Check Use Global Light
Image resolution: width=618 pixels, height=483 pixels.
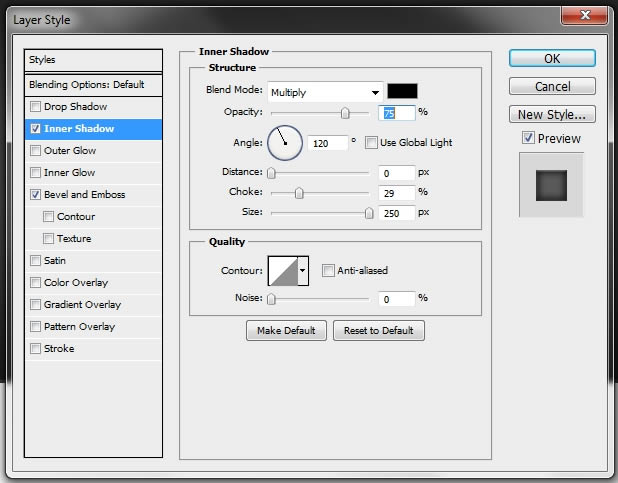(371, 143)
